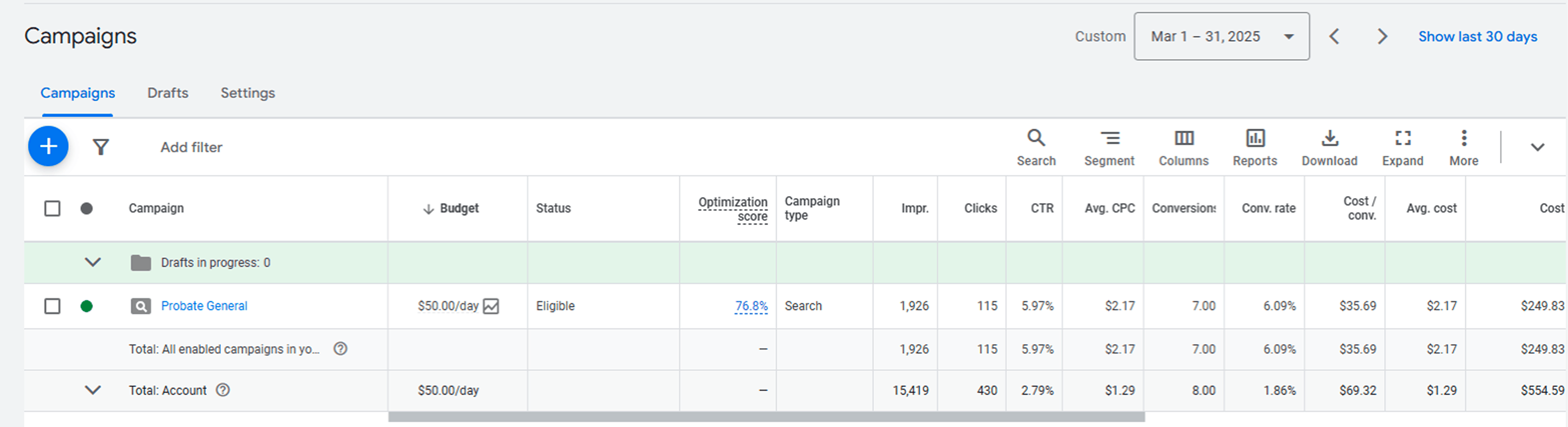Open the More options three-dot icon

(1463, 139)
